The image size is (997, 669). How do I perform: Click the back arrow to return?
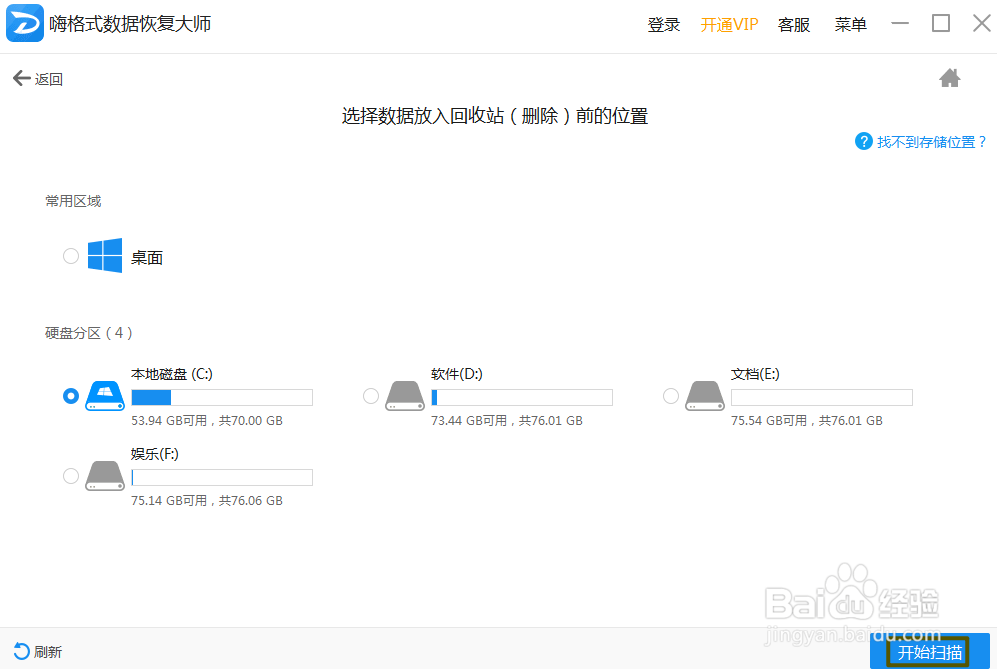(x=22, y=77)
